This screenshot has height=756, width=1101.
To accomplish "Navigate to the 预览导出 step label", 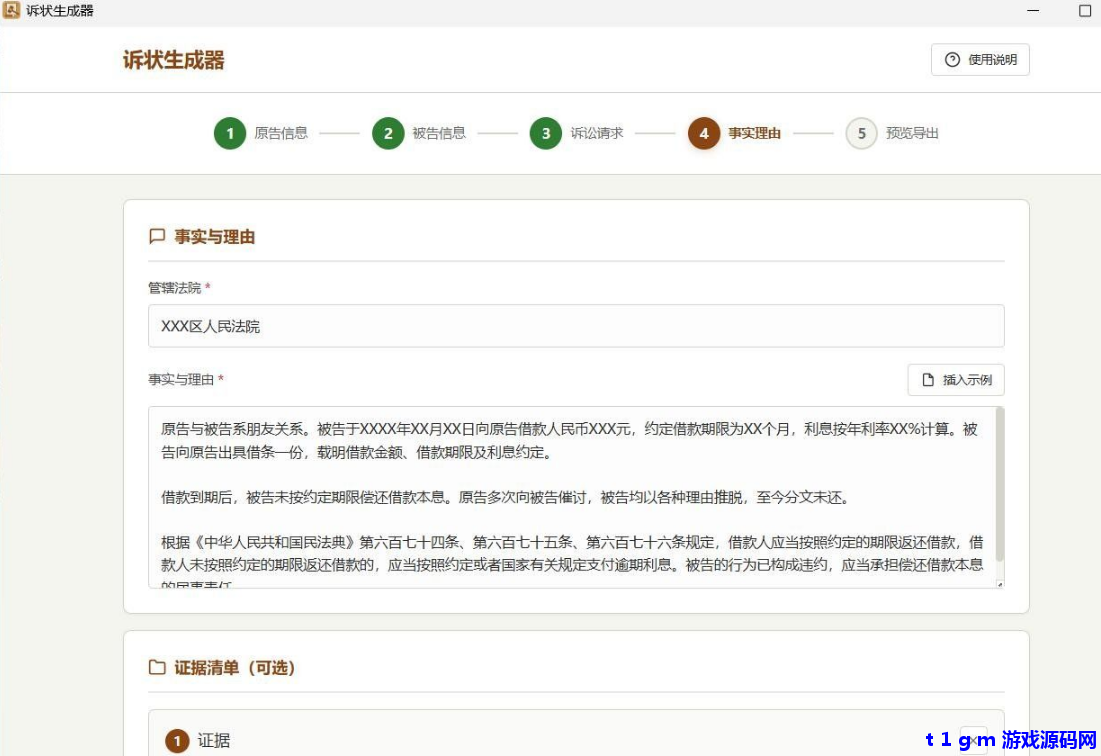I will click(x=912, y=133).
